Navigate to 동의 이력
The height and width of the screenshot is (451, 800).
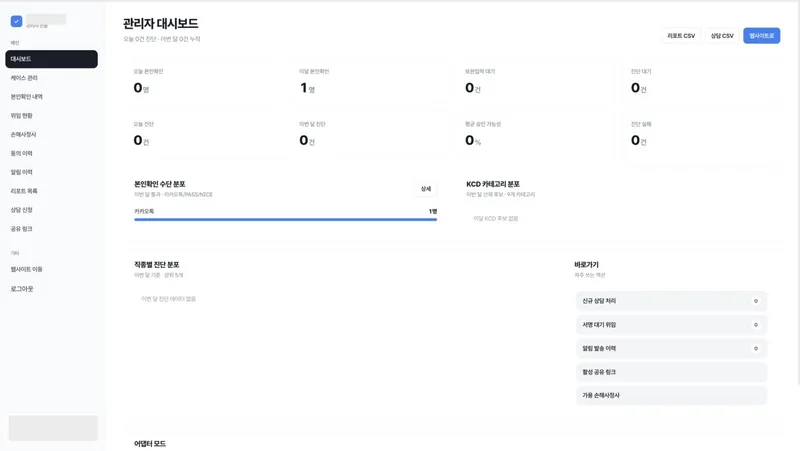tap(52, 154)
